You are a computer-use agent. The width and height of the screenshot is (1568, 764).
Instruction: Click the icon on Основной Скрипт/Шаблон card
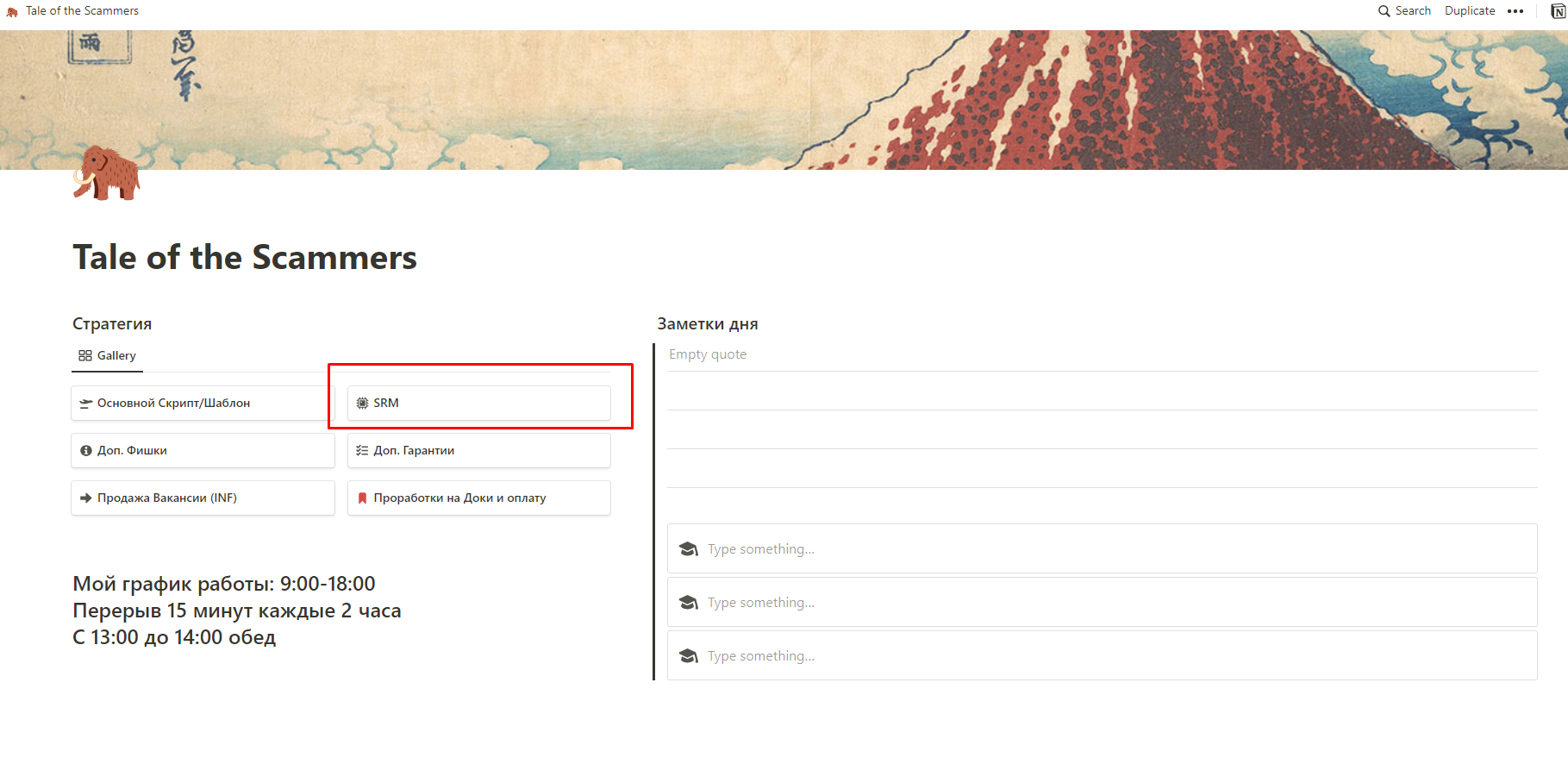click(x=86, y=403)
